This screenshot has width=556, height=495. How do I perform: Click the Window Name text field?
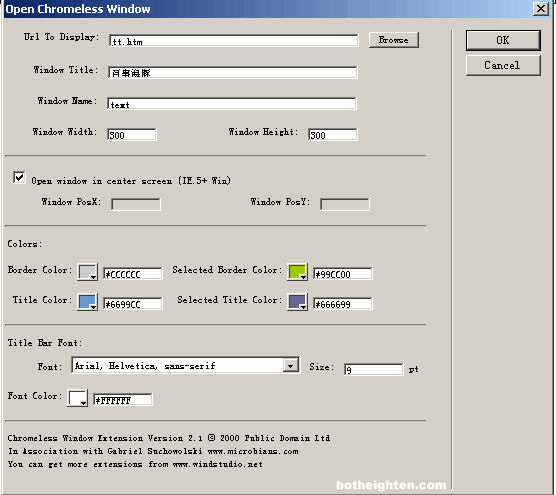click(232, 103)
